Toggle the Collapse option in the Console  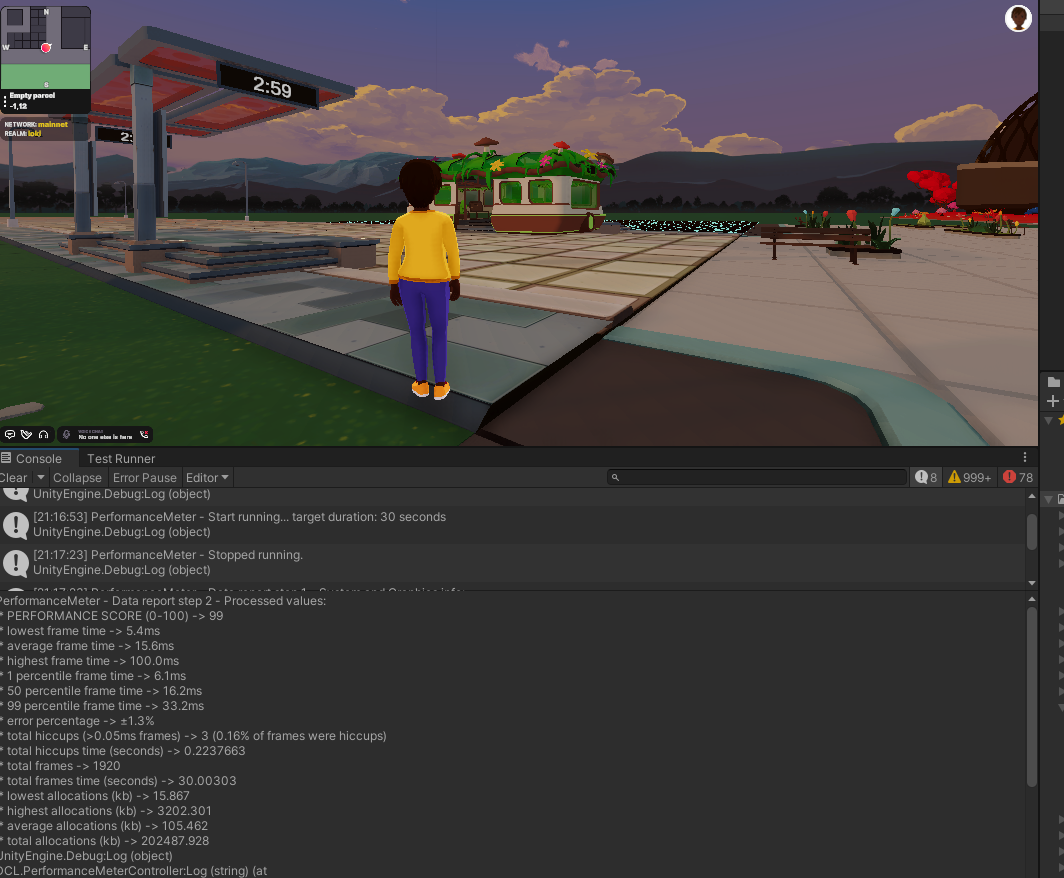pos(77,477)
